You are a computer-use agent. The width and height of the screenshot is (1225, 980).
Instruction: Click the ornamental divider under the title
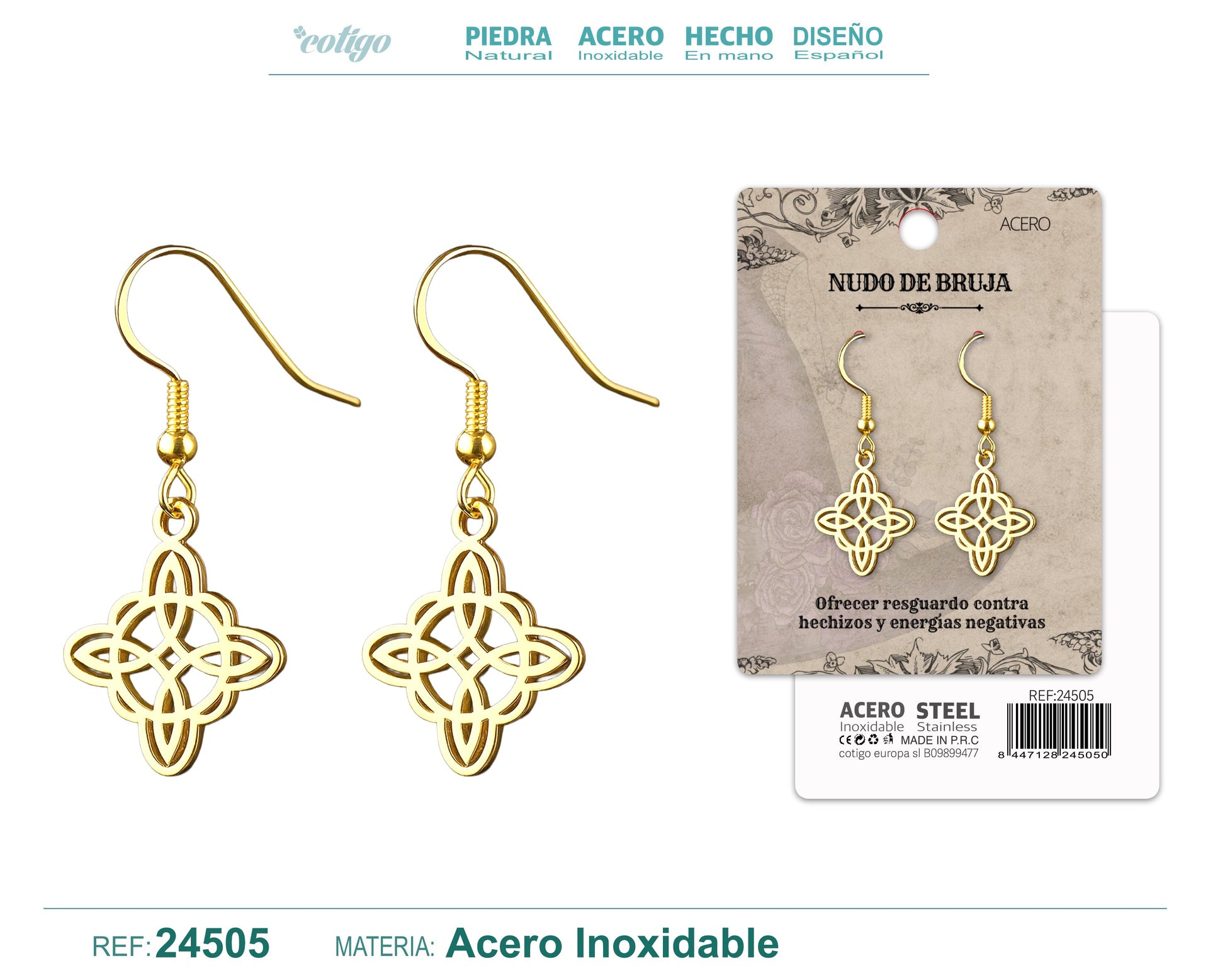tap(920, 308)
